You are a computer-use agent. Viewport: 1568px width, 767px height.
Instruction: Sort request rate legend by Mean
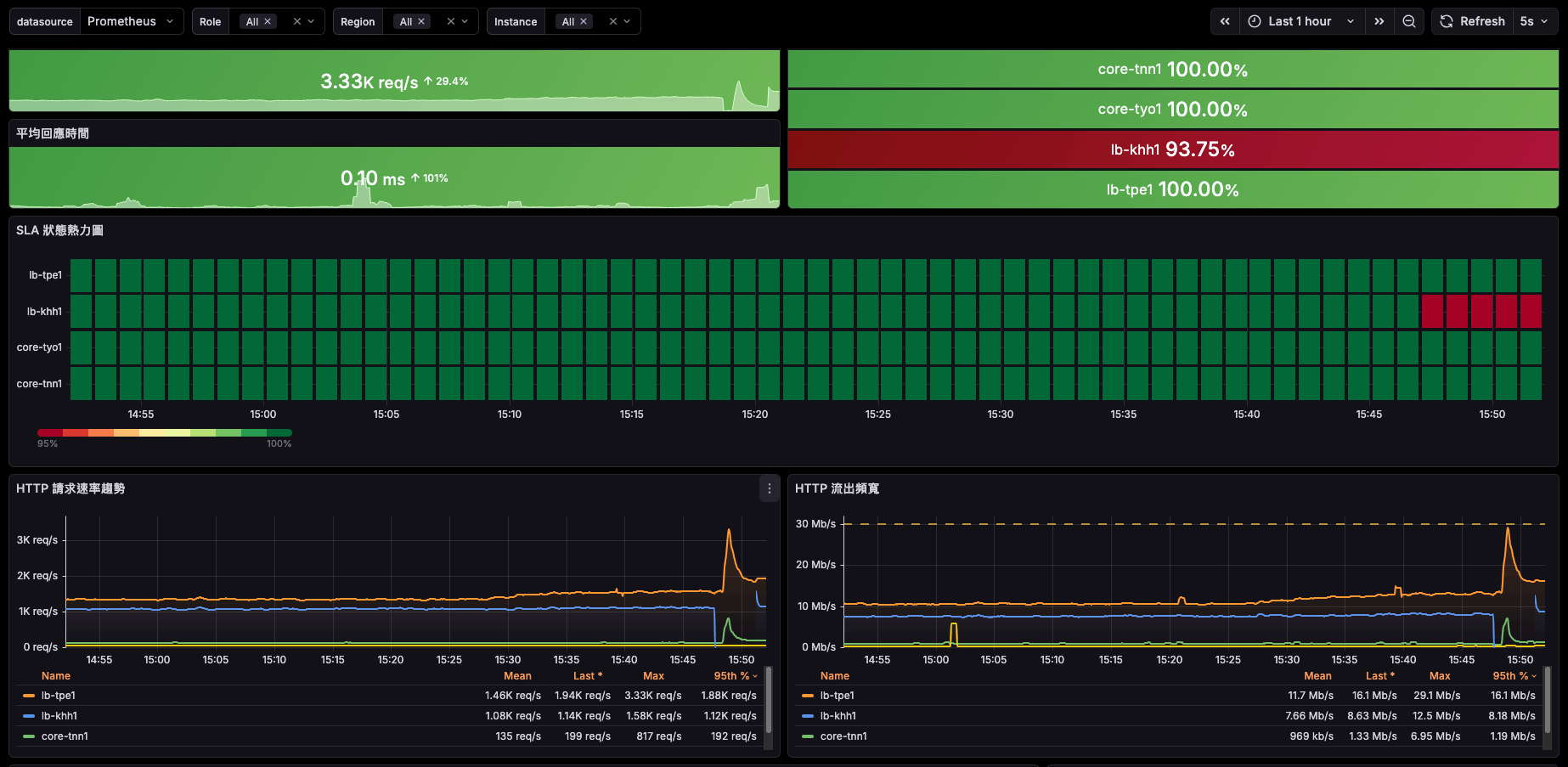tap(517, 676)
